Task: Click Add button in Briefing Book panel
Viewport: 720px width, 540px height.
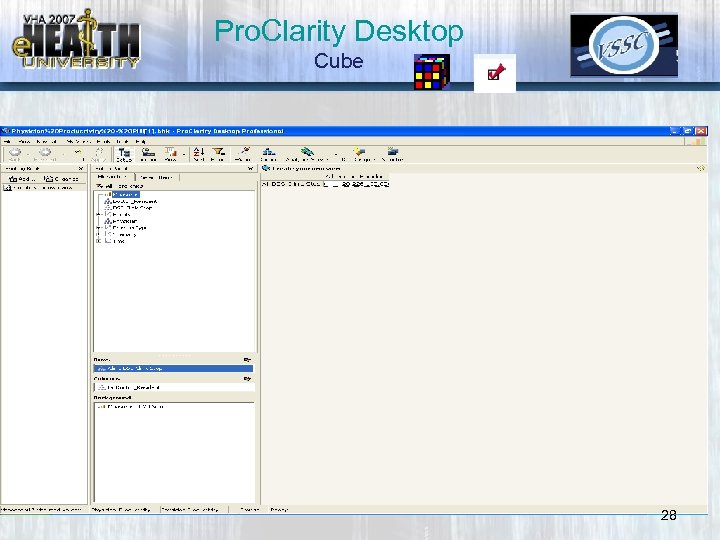Action: coord(22,179)
